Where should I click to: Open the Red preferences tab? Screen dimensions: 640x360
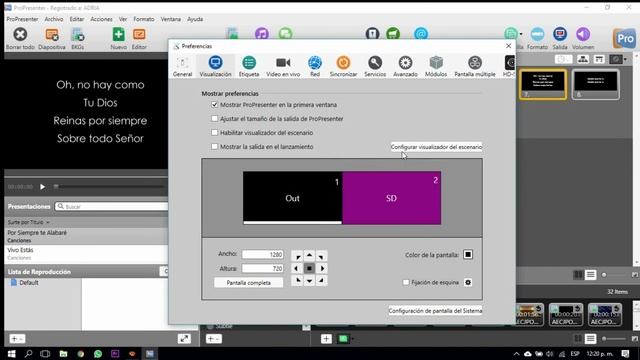click(x=315, y=66)
